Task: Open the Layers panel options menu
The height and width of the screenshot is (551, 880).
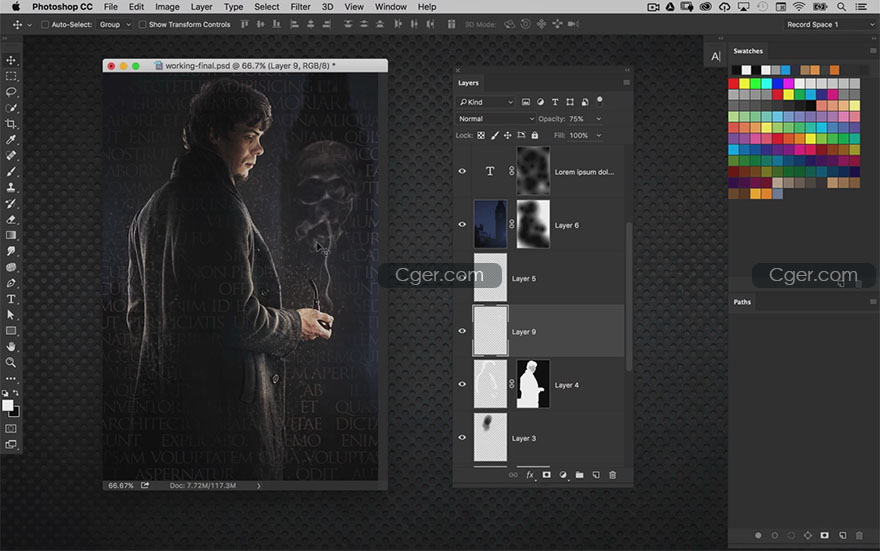Action: (626, 82)
